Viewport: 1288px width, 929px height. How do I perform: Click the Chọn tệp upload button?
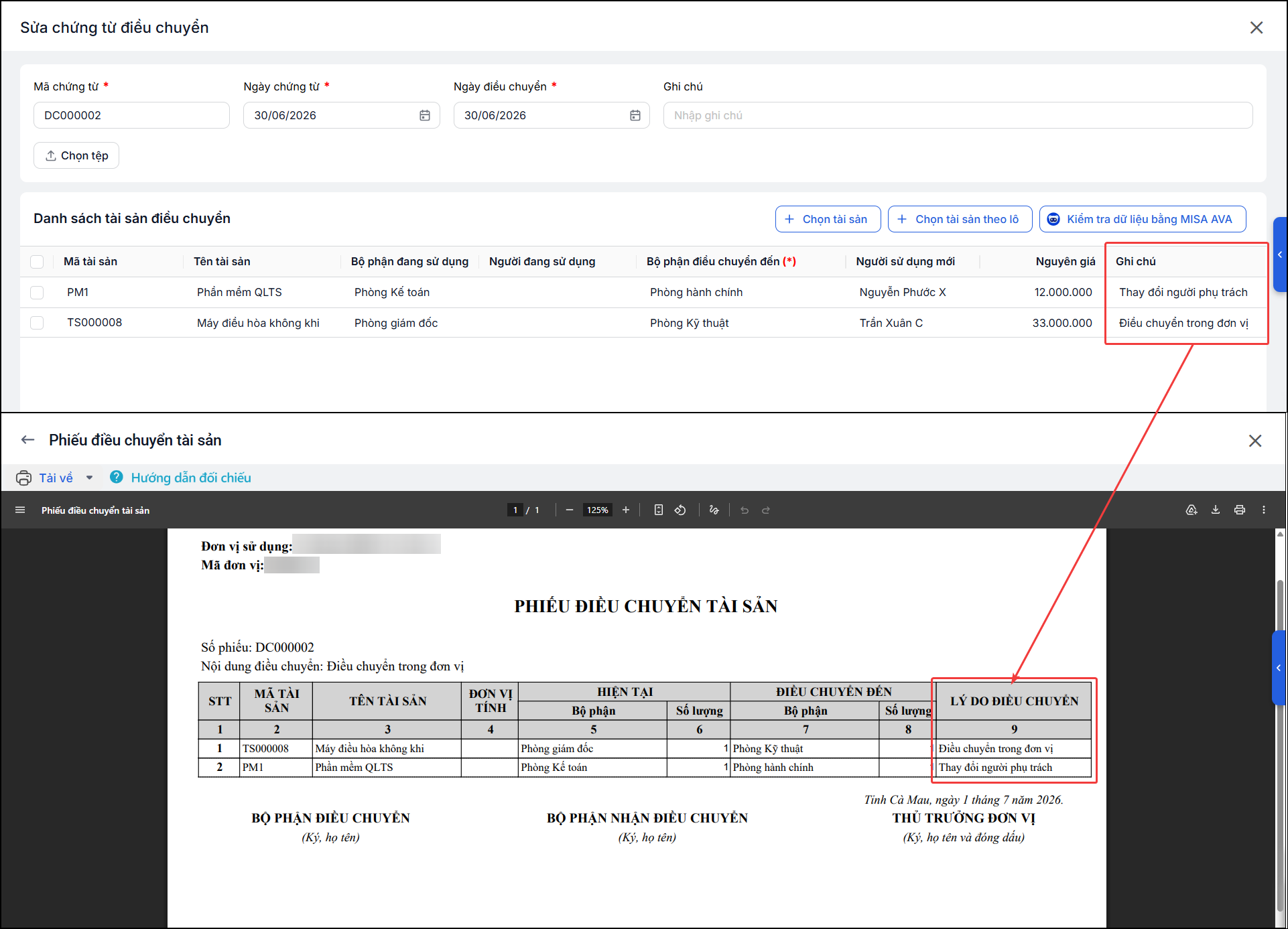[x=76, y=155]
